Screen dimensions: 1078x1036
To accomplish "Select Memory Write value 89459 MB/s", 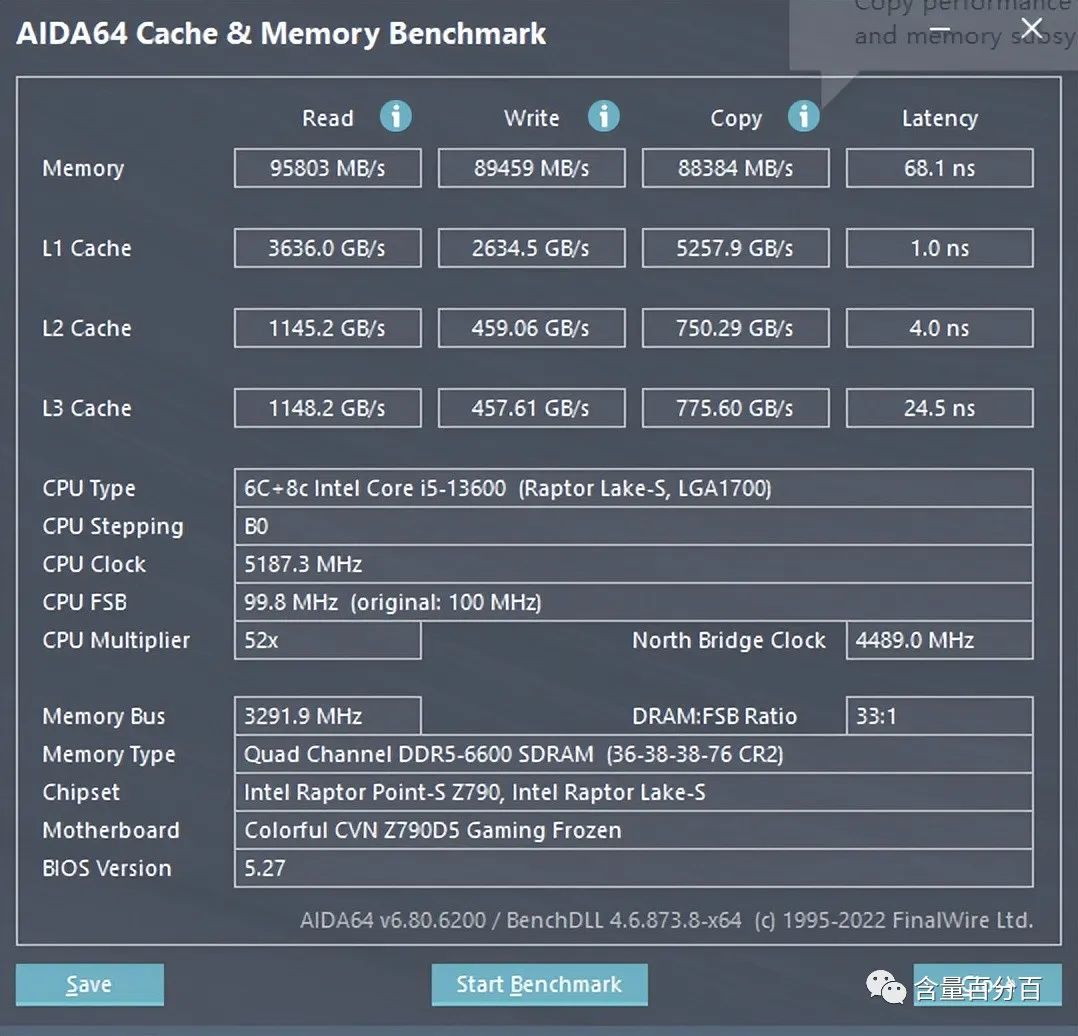I will tap(531, 168).
